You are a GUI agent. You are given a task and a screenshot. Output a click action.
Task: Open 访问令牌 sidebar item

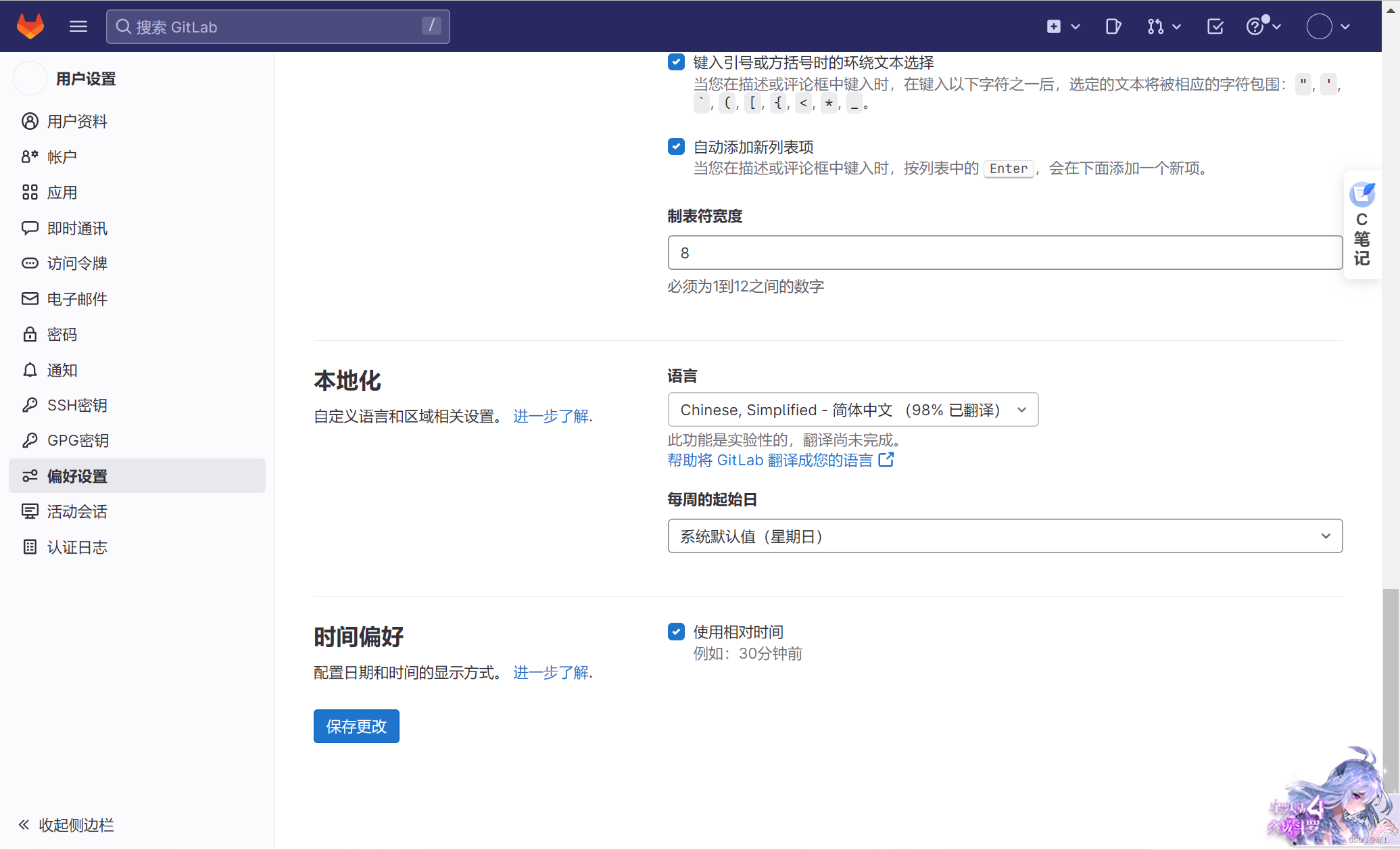point(77,263)
